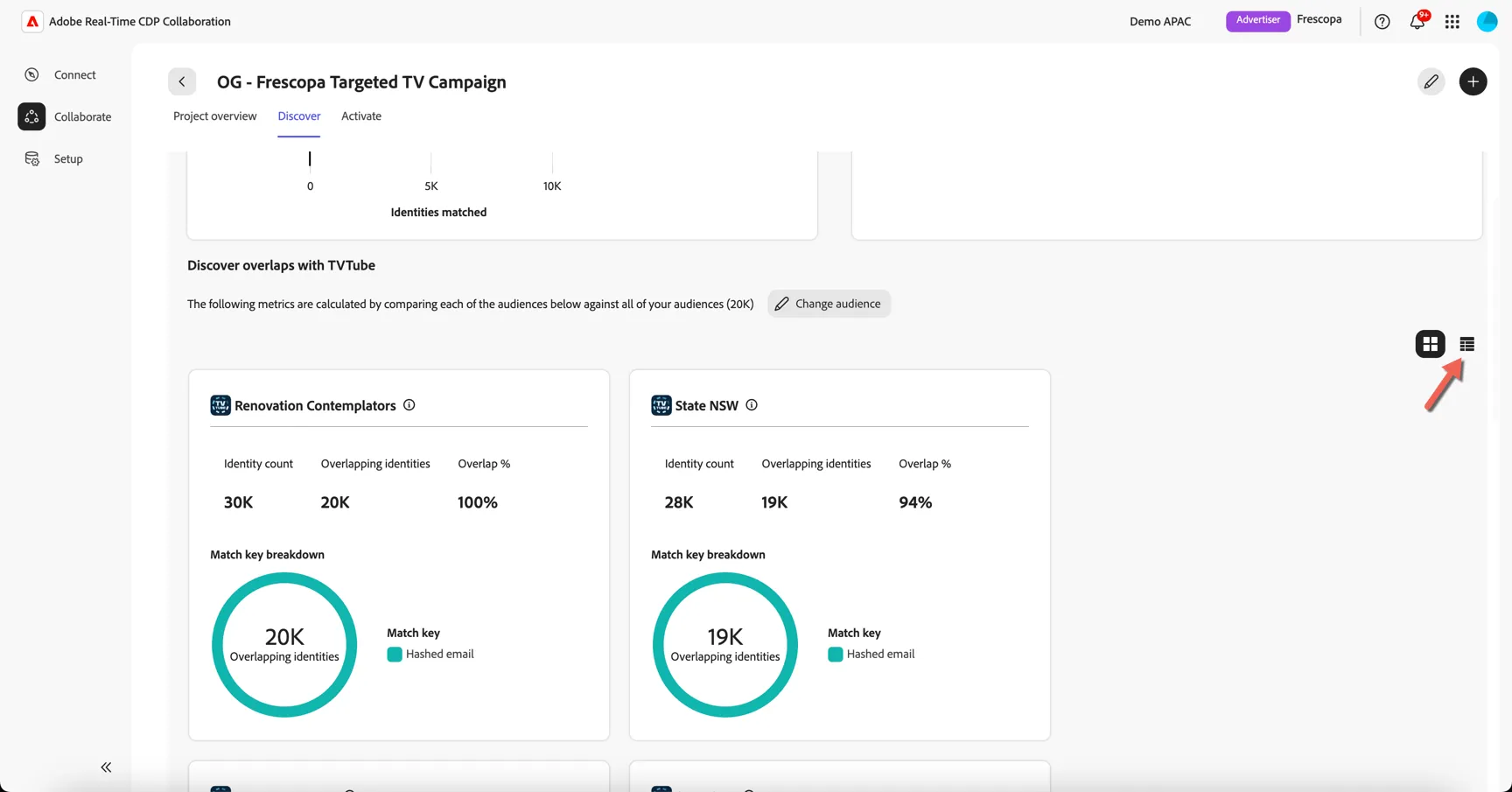Show info for Renovation Contemplators
This screenshot has width=1512, height=792.
409,405
